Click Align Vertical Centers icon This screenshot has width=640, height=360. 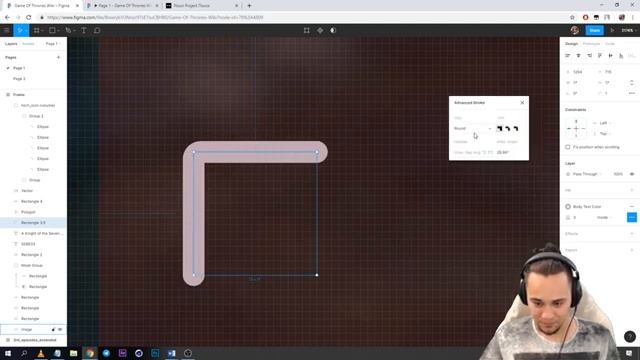tap(611, 56)
